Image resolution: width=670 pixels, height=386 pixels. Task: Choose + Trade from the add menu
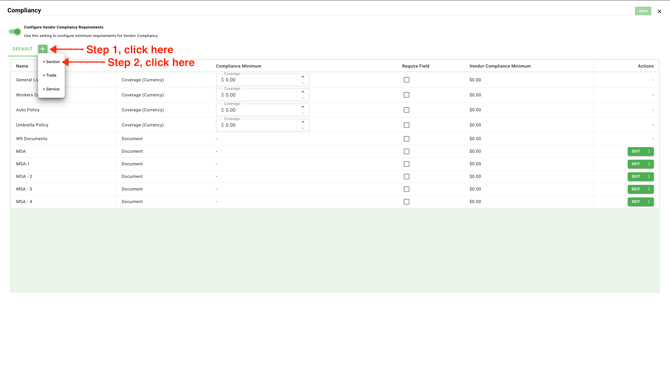(51, 75)
